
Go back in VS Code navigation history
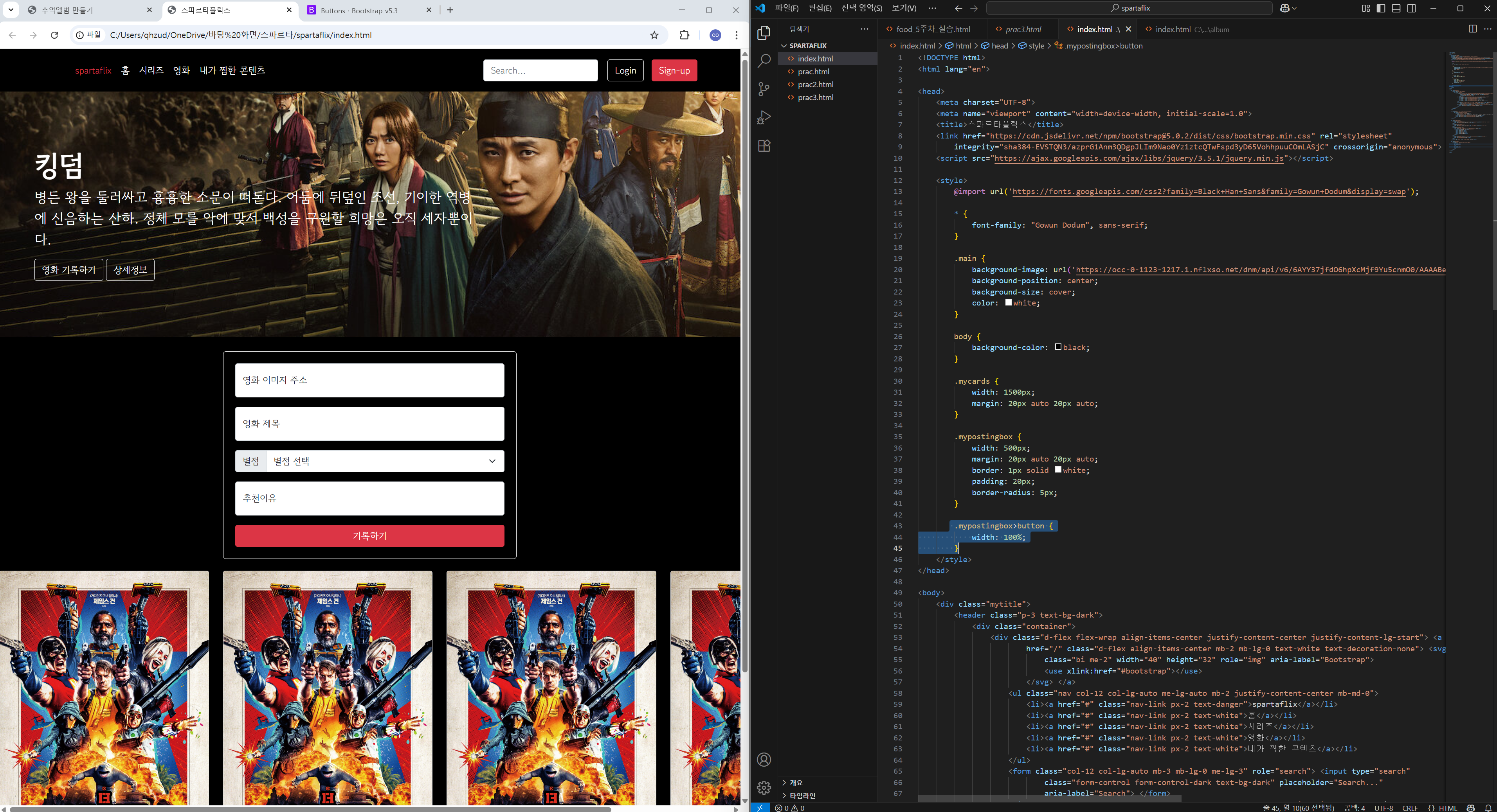pyautogui.click(x=958, y=8)
